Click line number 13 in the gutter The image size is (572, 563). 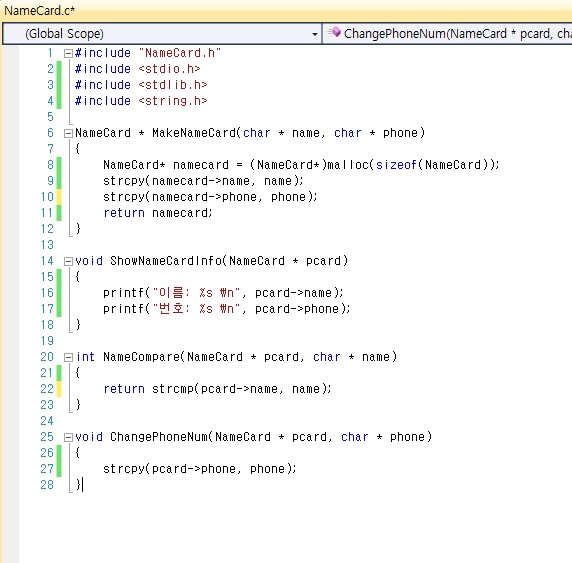(47, 245)
